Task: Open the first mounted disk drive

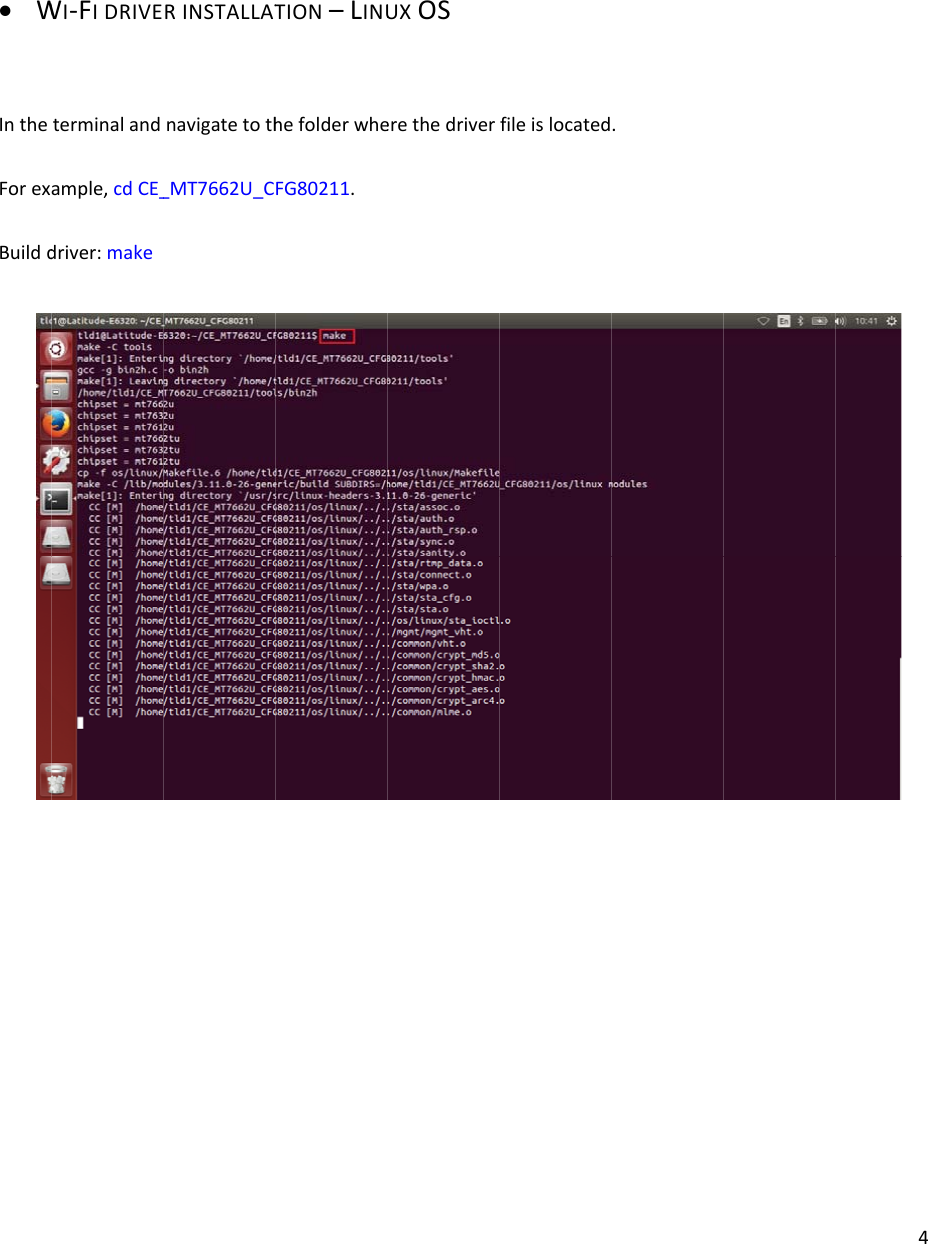Action: (56, 537)
